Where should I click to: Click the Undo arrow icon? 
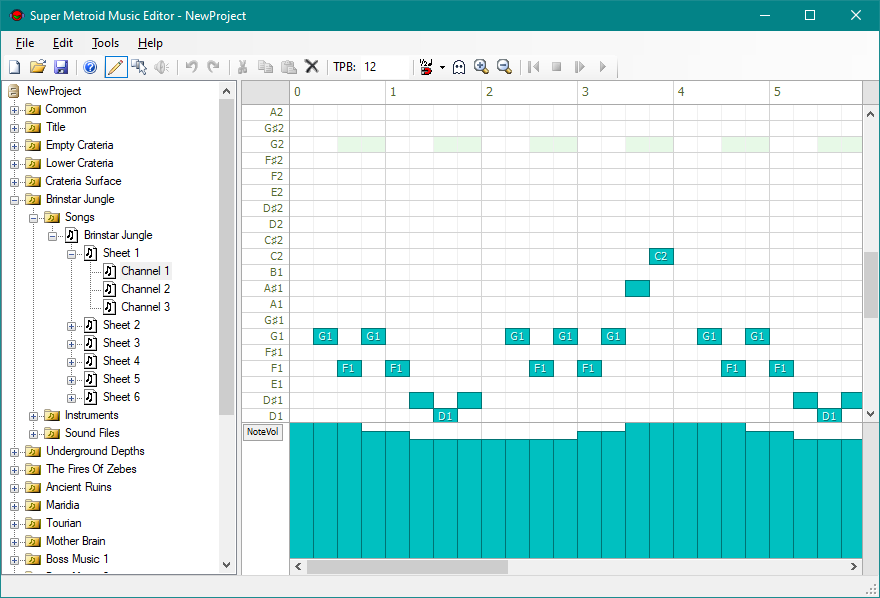tap(191, 67)
